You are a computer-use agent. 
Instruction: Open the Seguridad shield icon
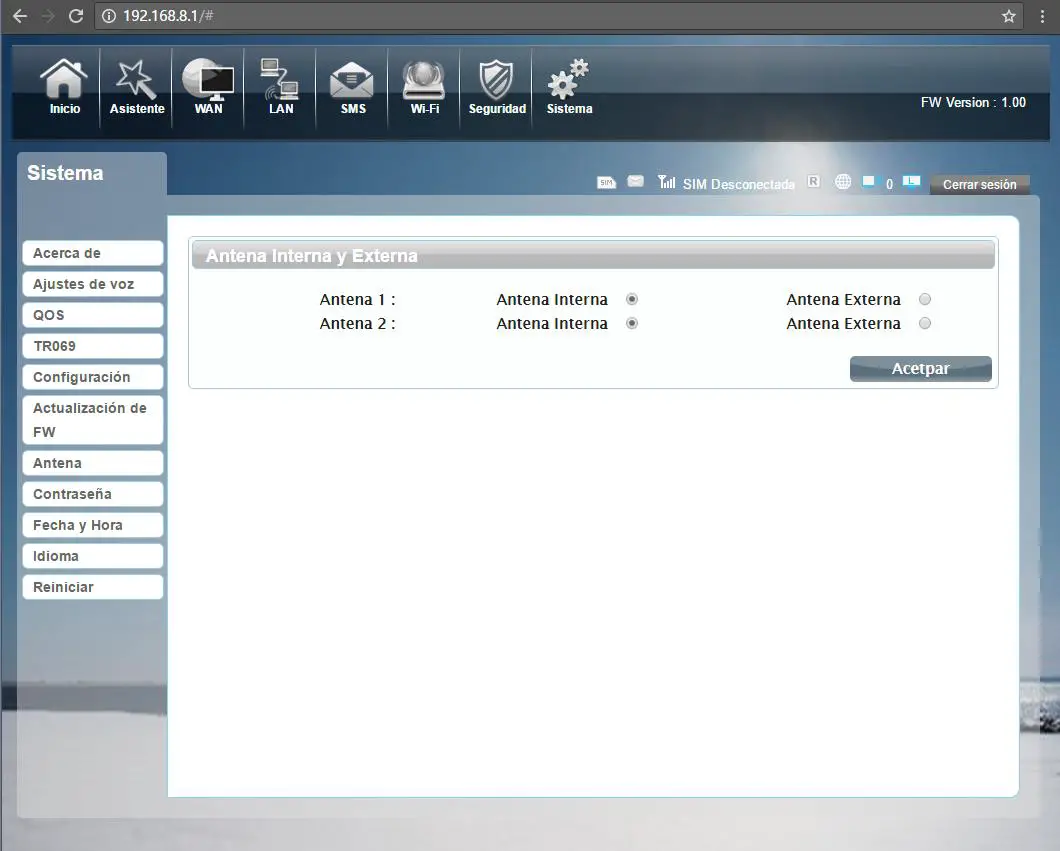pyautogui.click(x=497, y=86)
